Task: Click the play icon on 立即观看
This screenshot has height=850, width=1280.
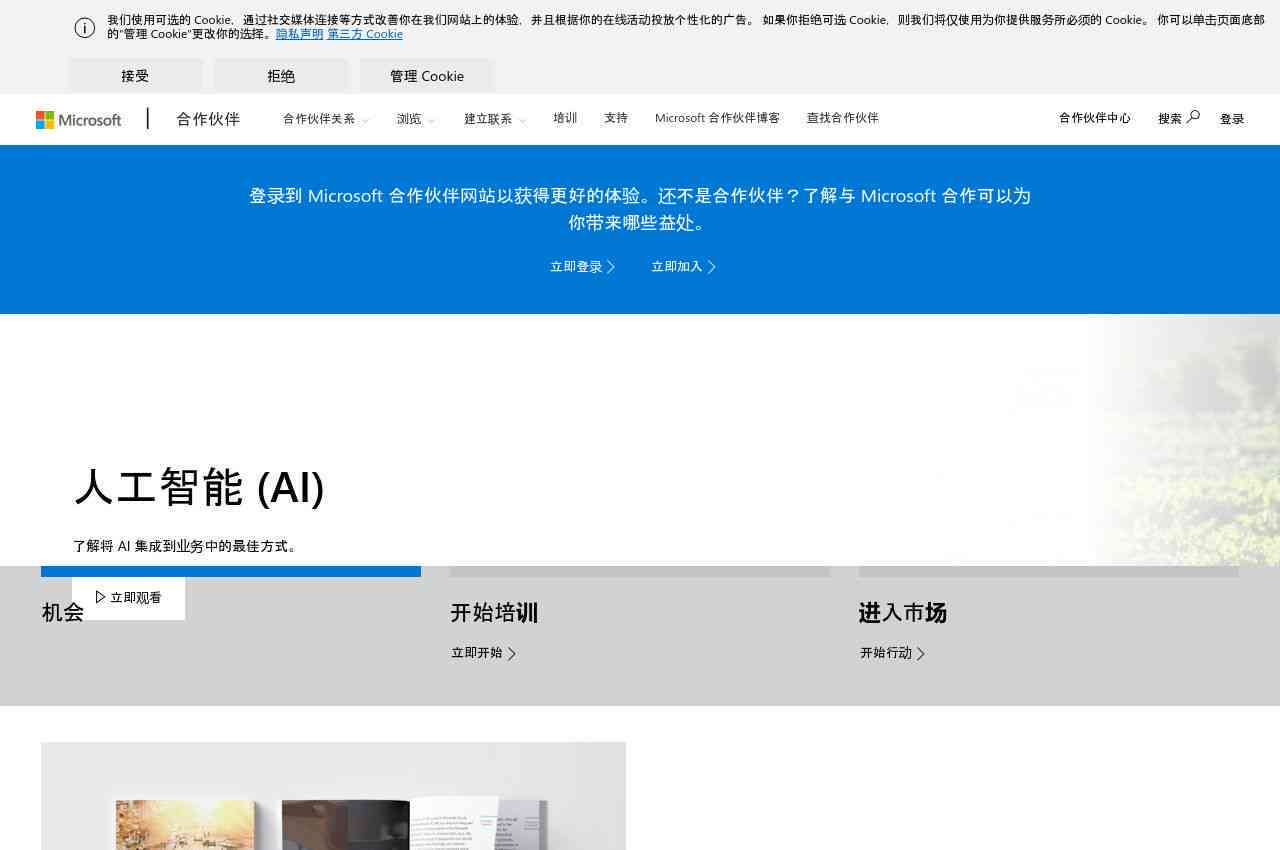Action: coord(100,597)
